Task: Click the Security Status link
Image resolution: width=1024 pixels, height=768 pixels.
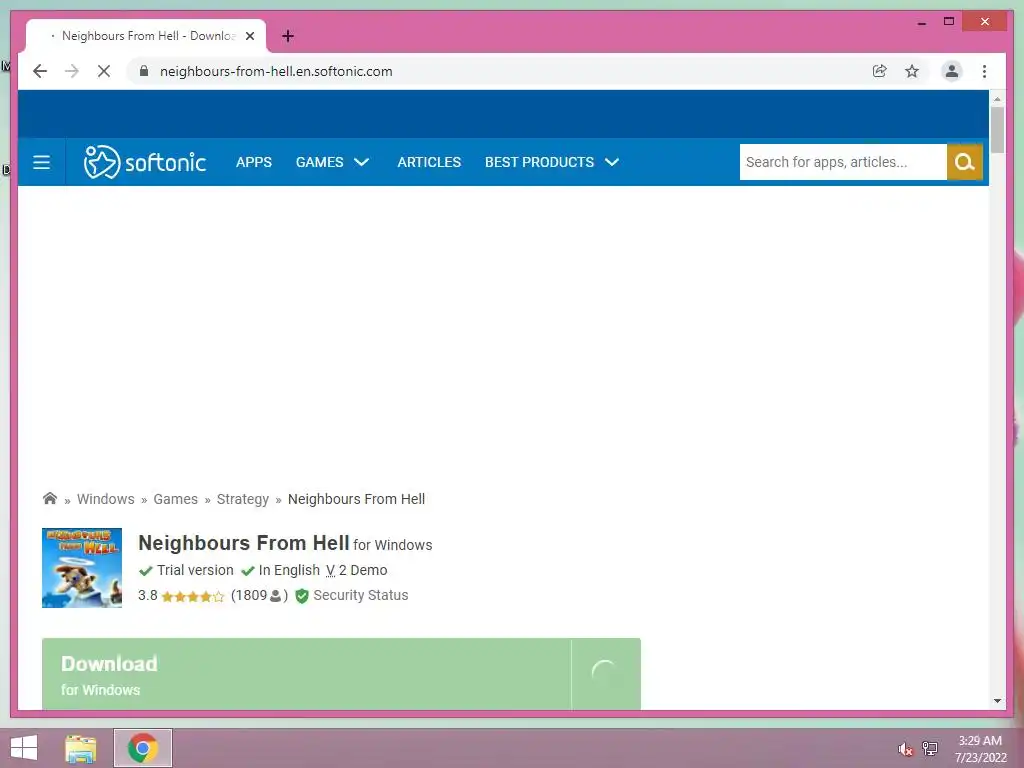Action: 360,595
